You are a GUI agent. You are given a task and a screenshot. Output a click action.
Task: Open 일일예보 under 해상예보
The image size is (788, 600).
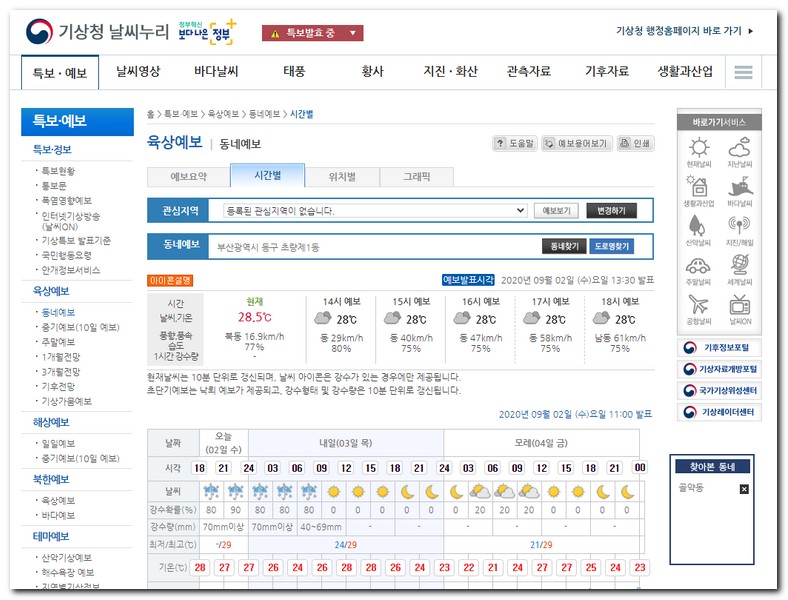pyautogui.click(x=58, y=443)
